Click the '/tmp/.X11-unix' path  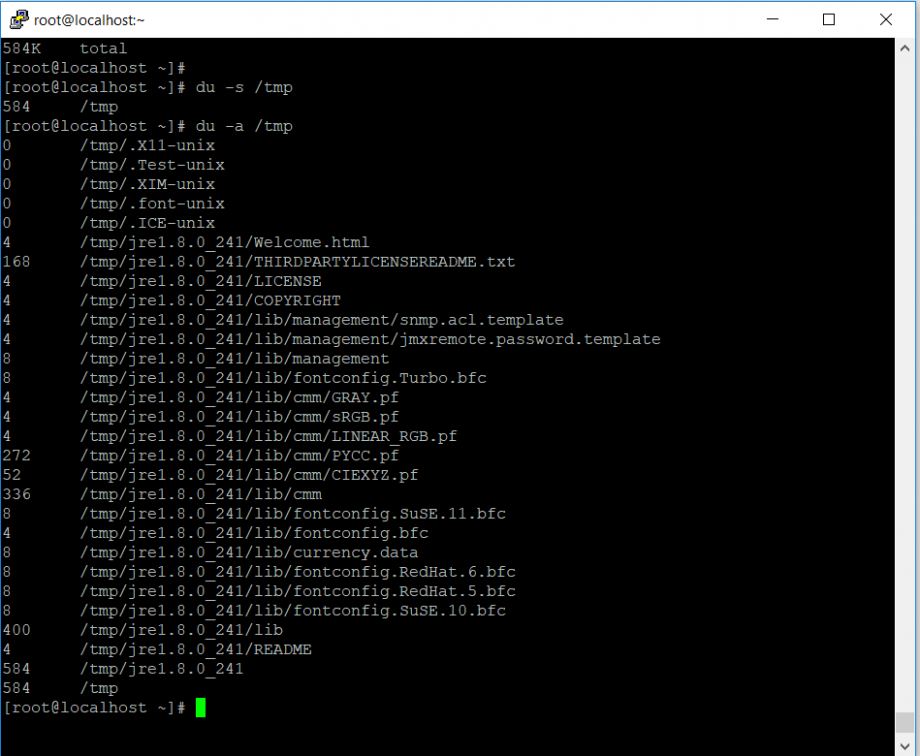[147, 146]
